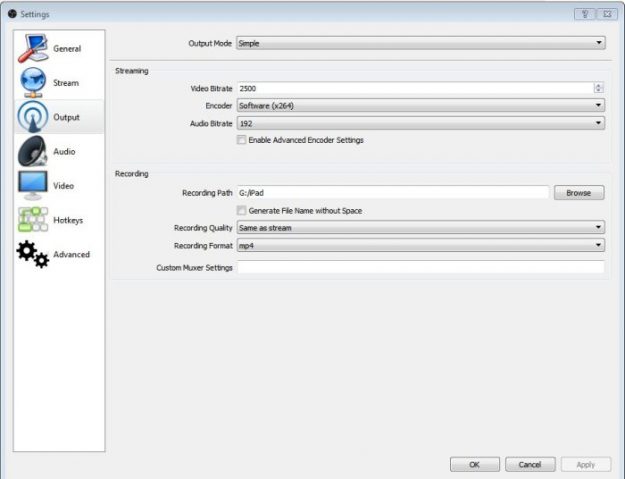Click the Cancel button

point(530,464)
